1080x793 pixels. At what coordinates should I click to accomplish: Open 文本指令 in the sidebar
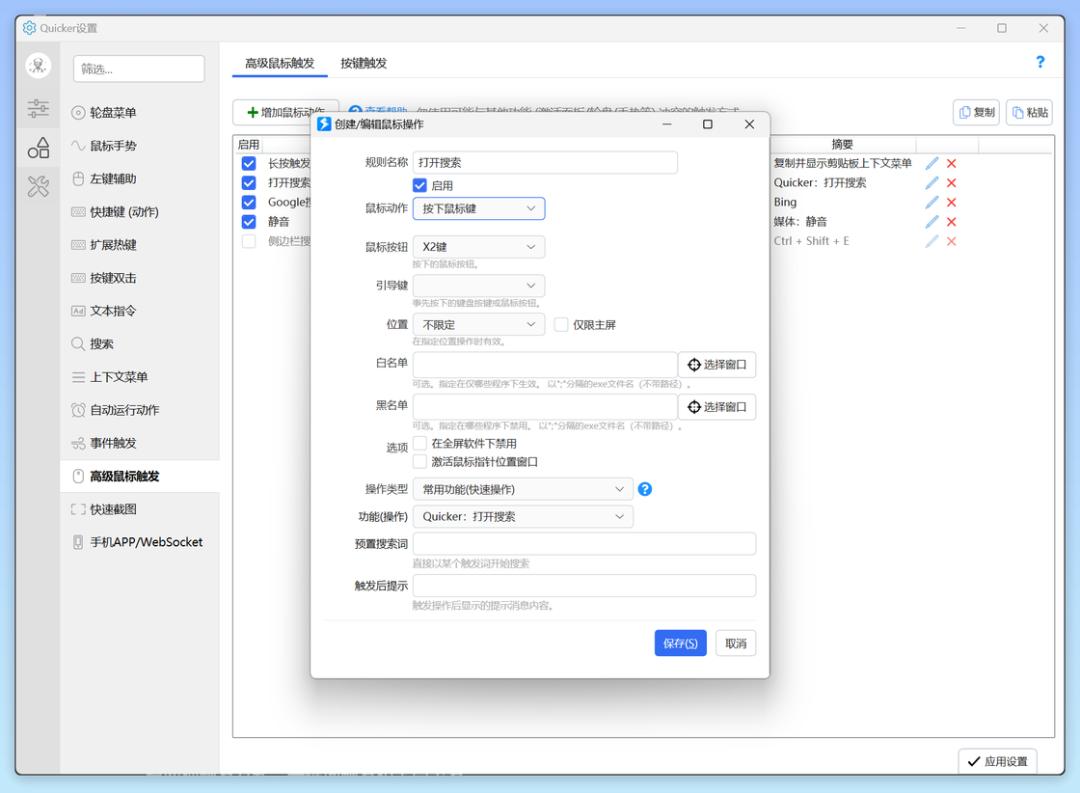coord(139,311)
